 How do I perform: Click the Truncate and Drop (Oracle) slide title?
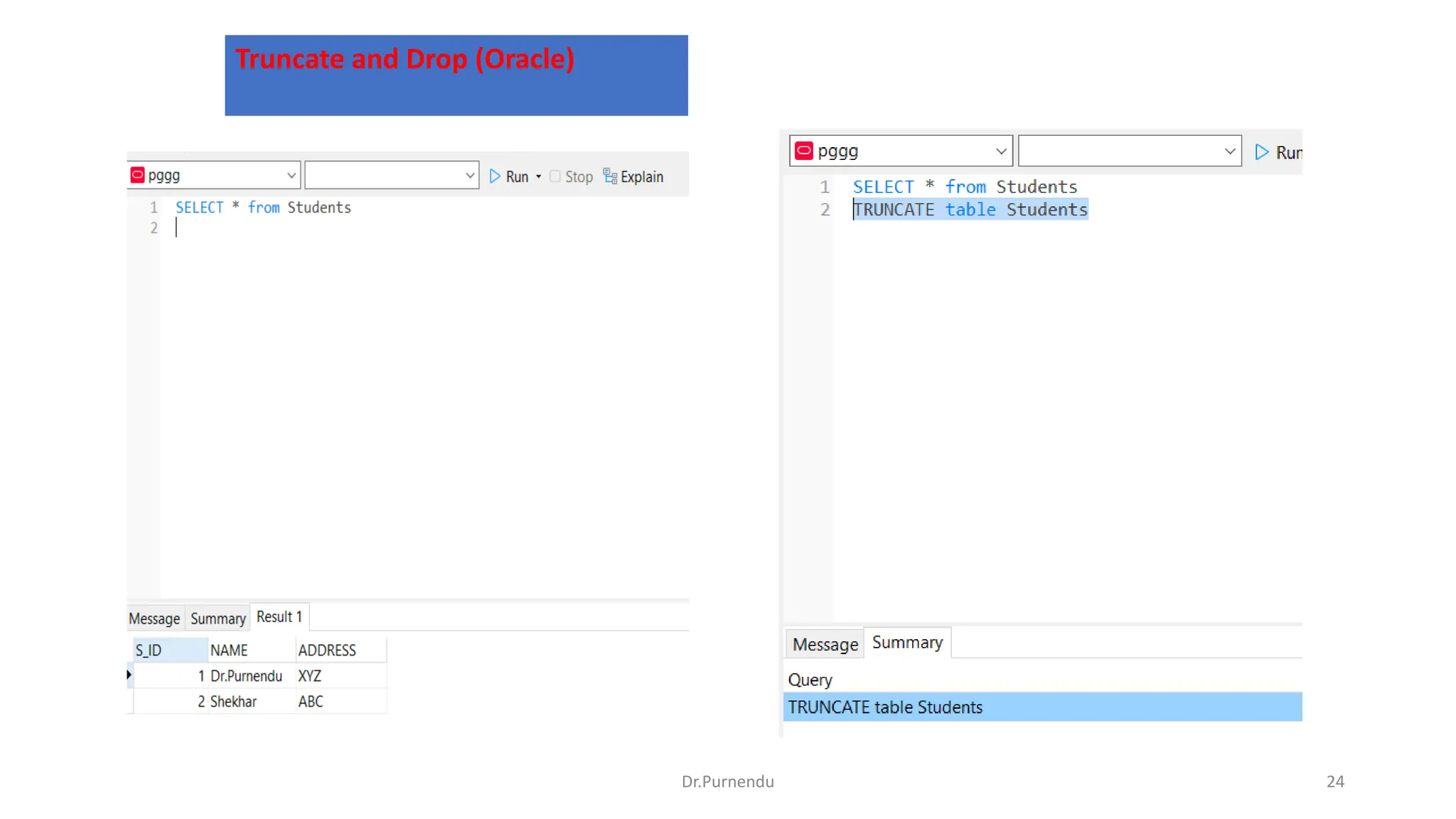point(405,59)
